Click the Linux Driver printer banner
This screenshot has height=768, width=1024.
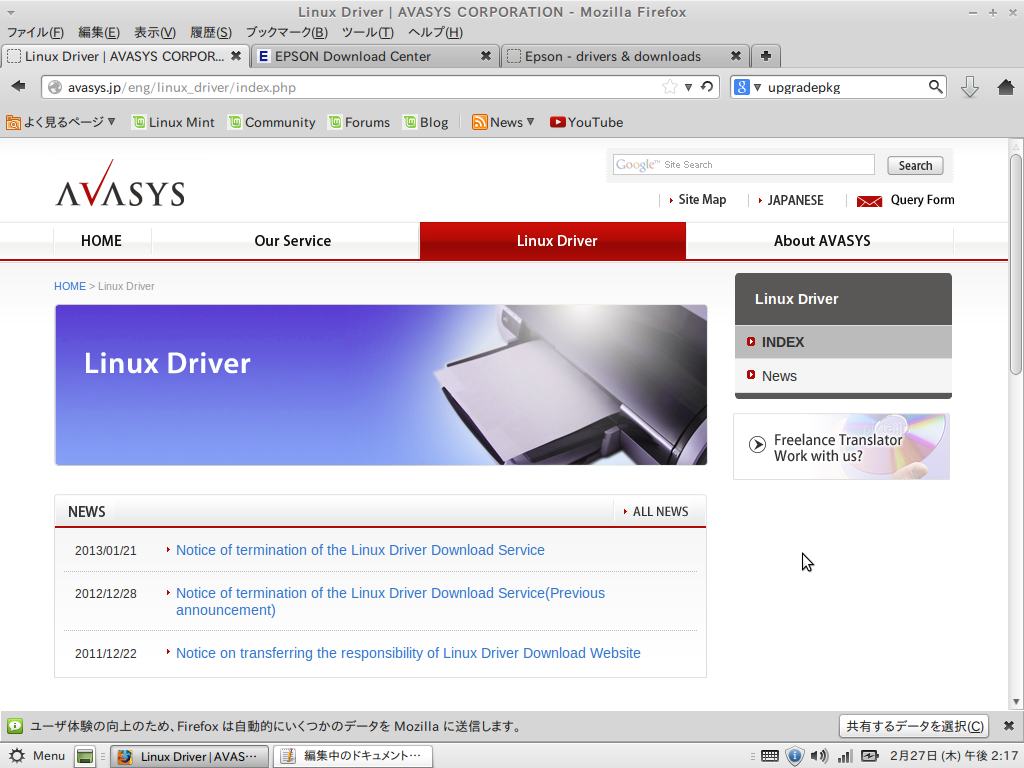point(381,385)
